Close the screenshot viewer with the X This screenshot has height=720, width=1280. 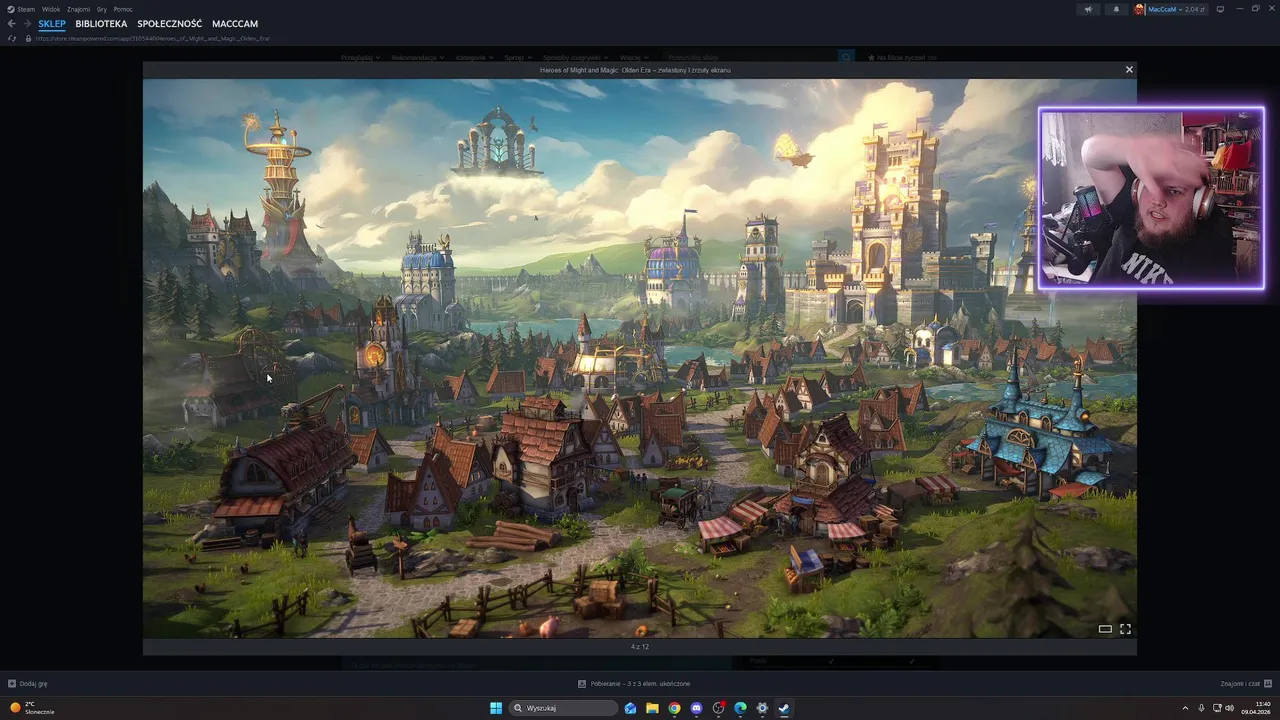click(x=1129, y=70)
